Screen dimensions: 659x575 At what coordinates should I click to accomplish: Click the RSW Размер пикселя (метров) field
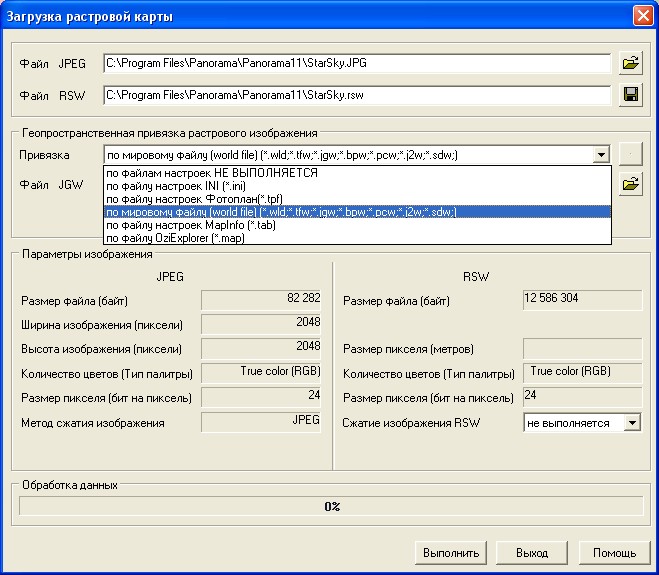(582, 348)
